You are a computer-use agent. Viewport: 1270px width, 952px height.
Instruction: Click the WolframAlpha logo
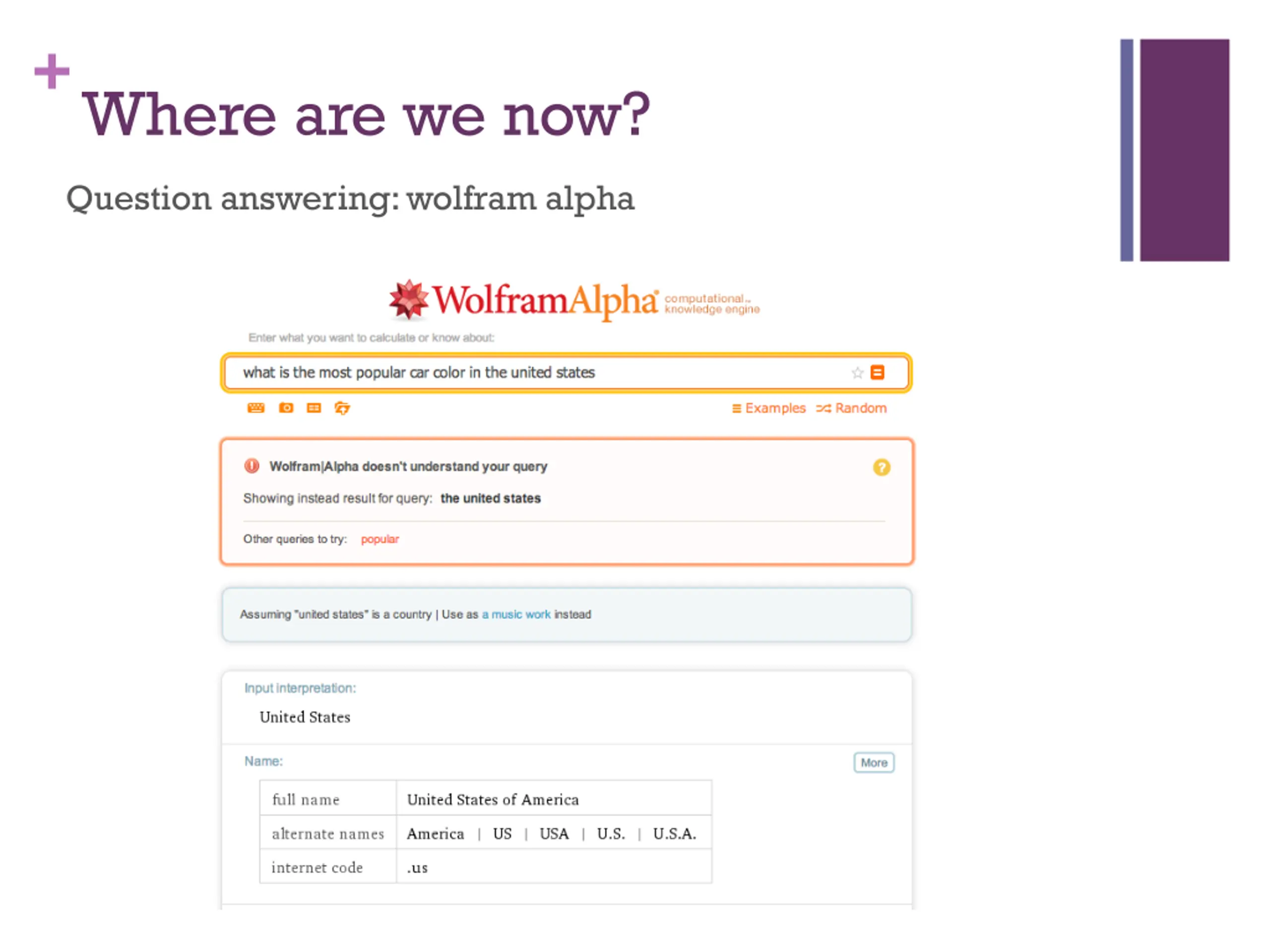(522, 300)
